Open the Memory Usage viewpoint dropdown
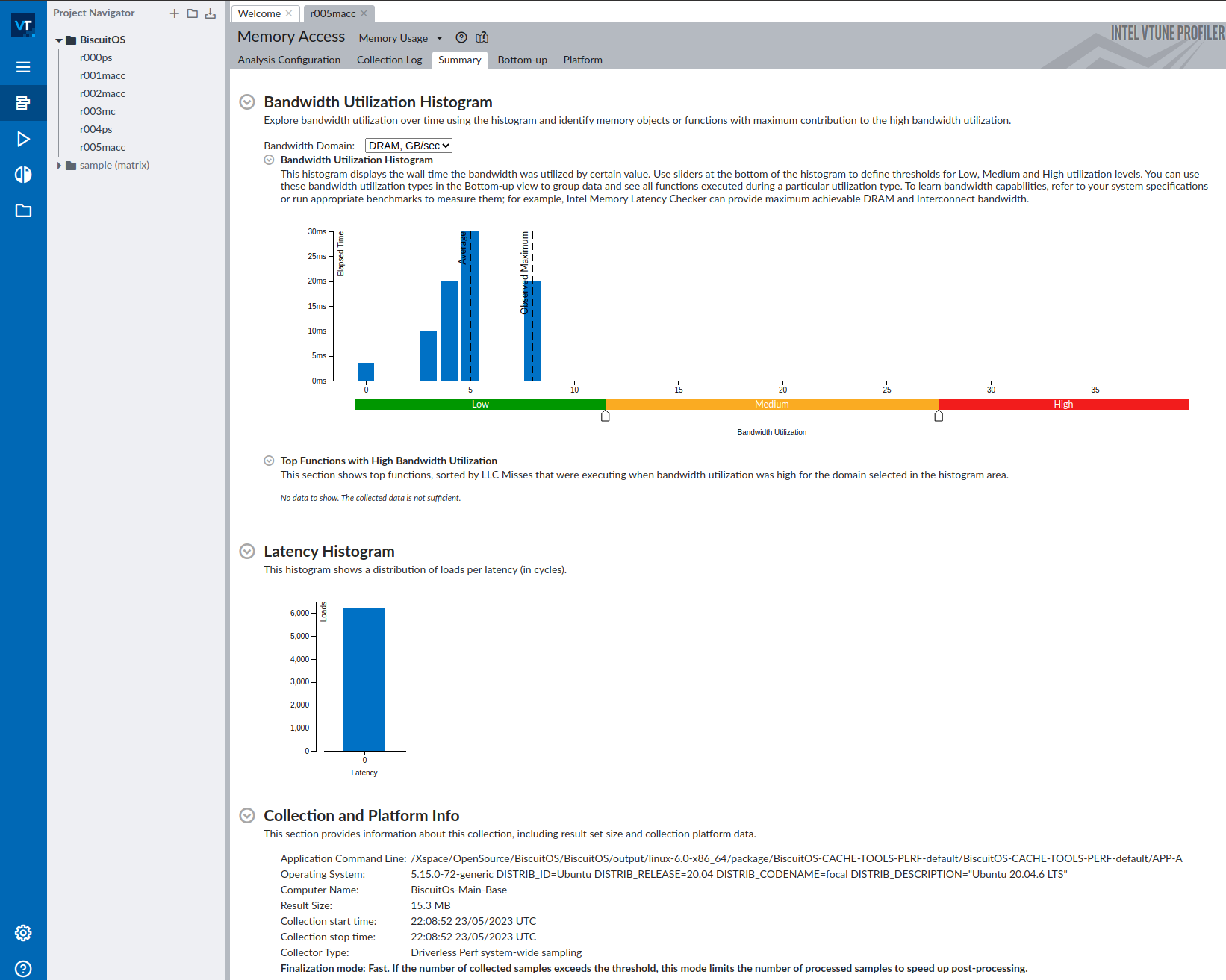 (439, 38)
